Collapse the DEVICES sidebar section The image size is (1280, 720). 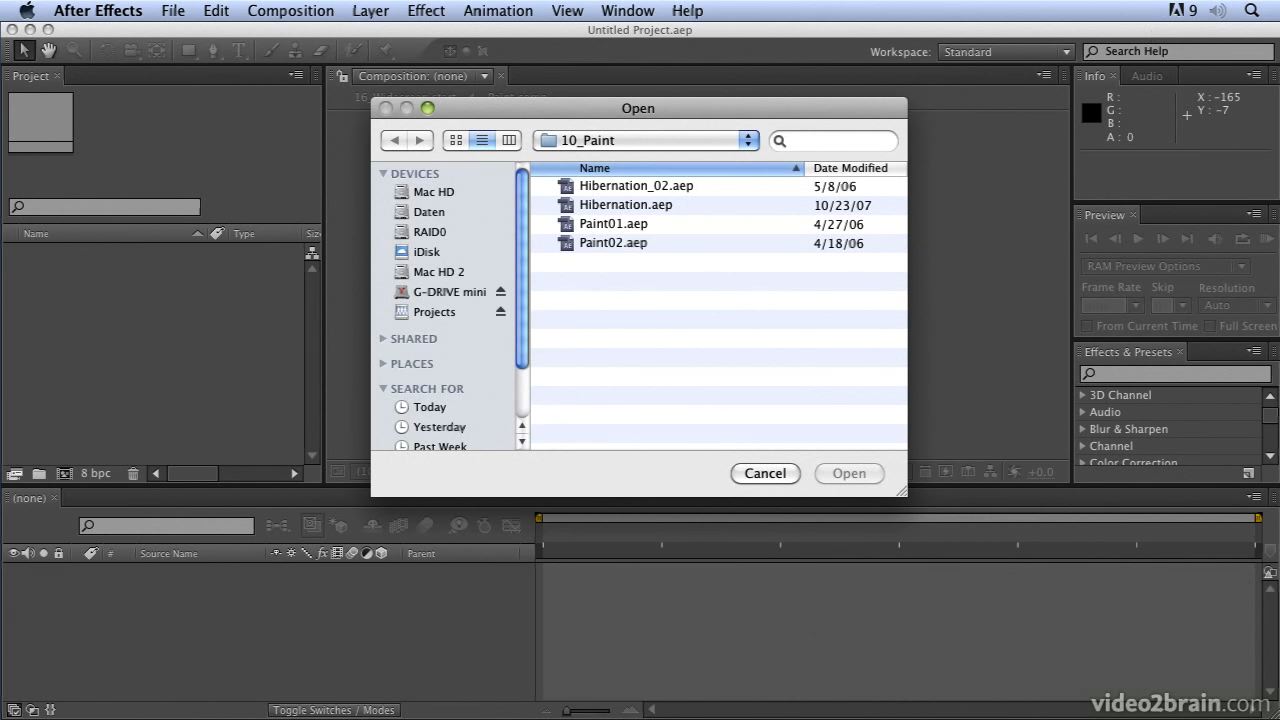tap(383, 174)
